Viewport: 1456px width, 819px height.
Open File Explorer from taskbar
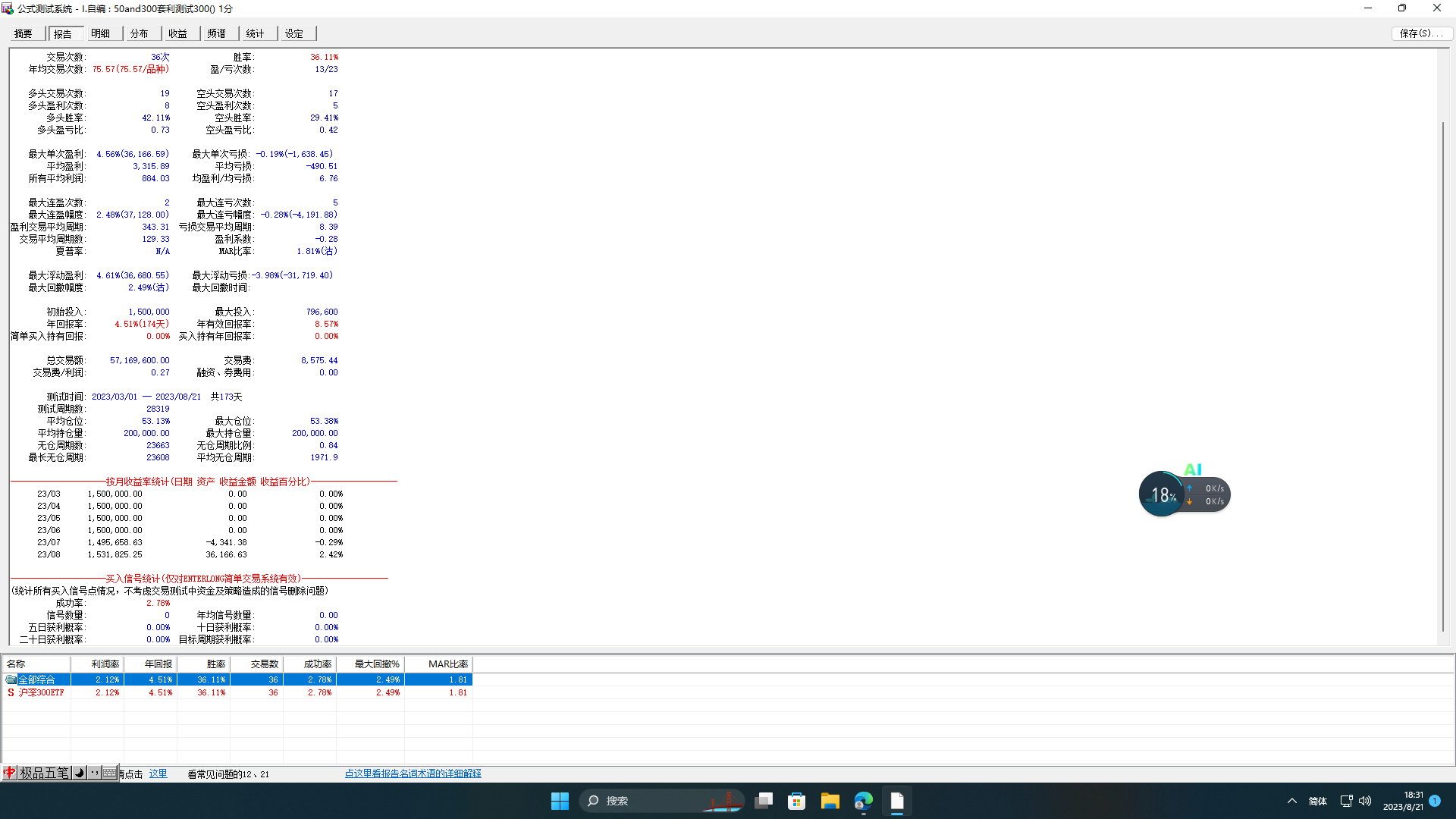pyautogui.click(x=830, y=801)
